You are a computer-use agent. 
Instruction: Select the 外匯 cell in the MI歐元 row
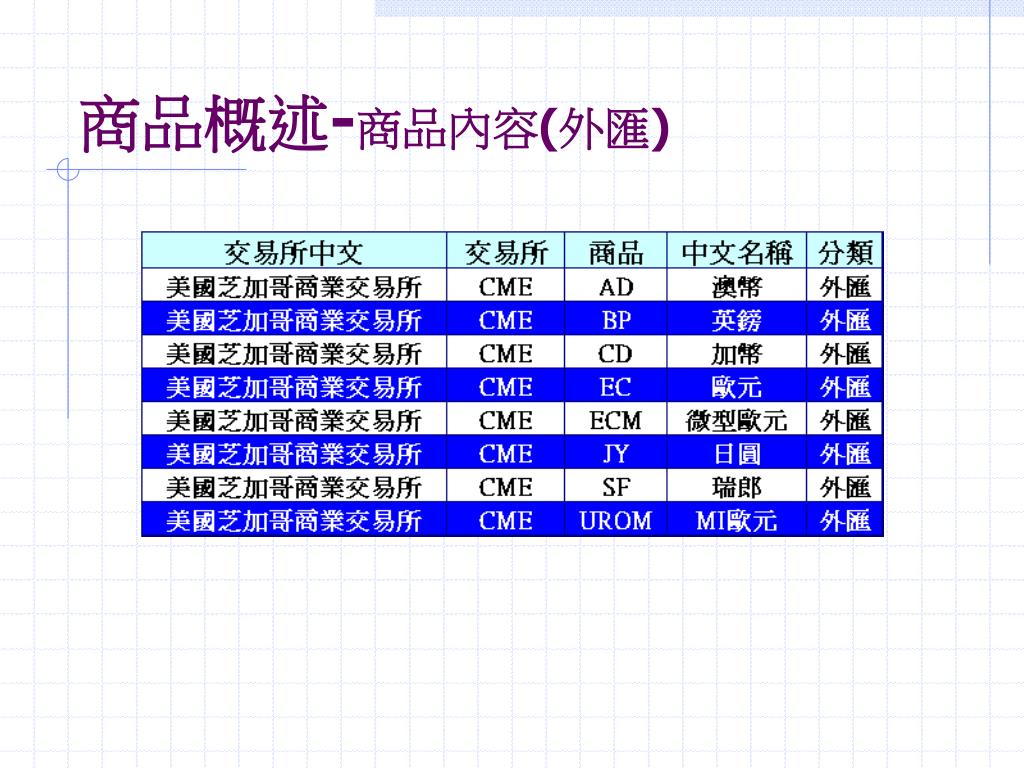pos(845,519)
